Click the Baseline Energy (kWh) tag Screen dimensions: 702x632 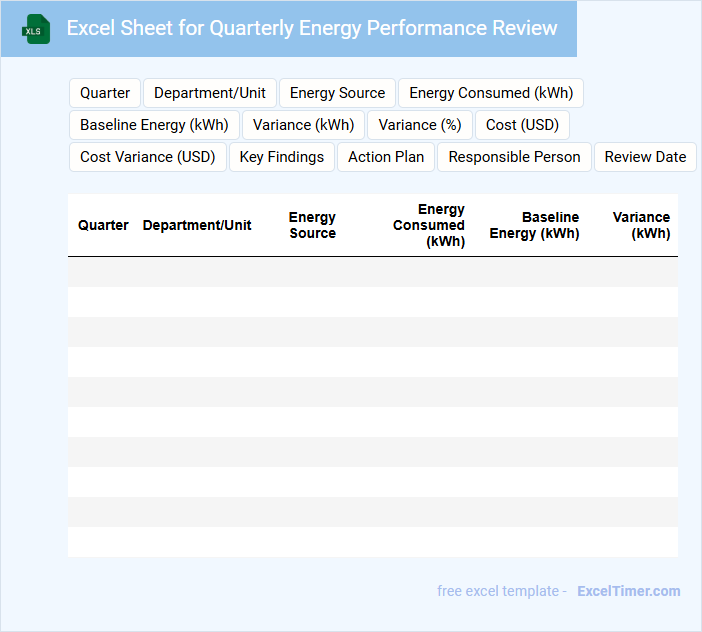pos(154,125)
